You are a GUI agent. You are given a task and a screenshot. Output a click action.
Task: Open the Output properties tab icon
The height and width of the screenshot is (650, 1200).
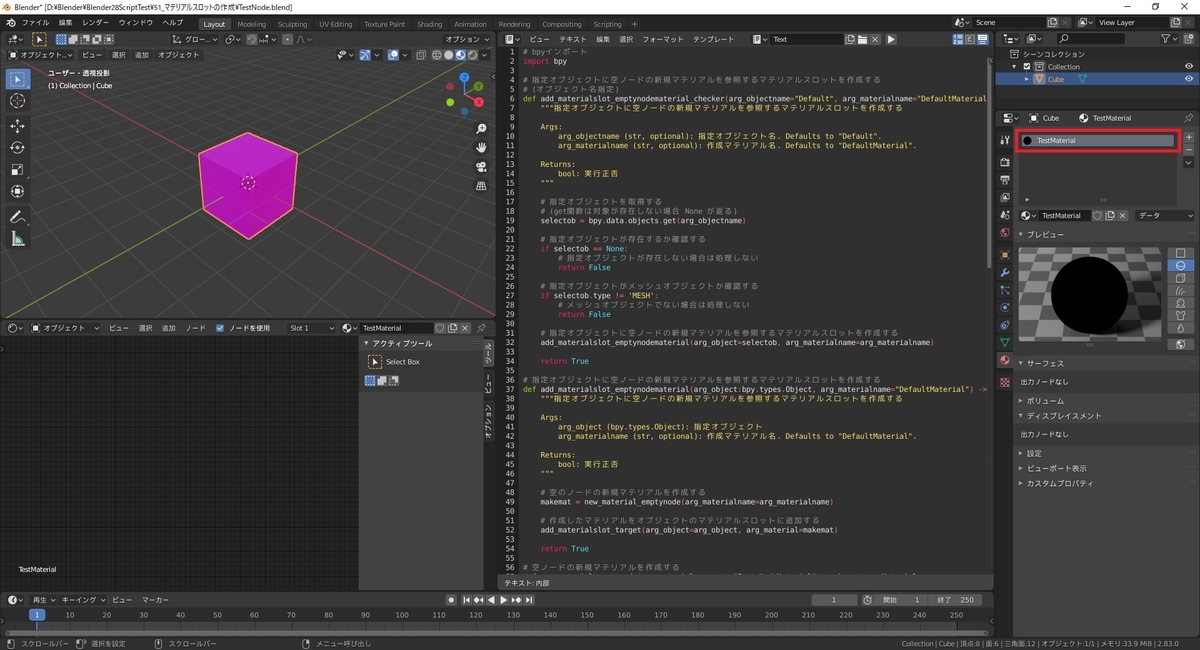tap(1005, 179)
